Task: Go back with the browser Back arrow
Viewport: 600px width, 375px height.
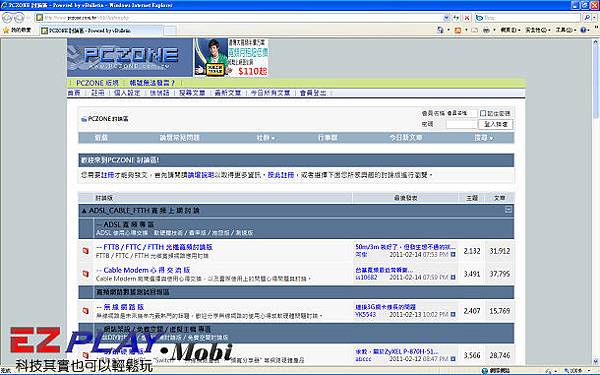Action: pos(7,18)
